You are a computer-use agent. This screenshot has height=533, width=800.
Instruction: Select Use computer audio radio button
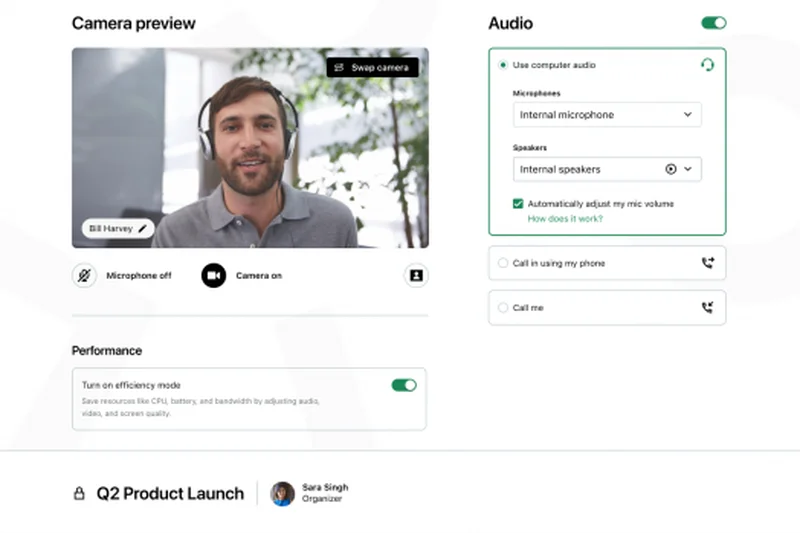pos(503,65)
